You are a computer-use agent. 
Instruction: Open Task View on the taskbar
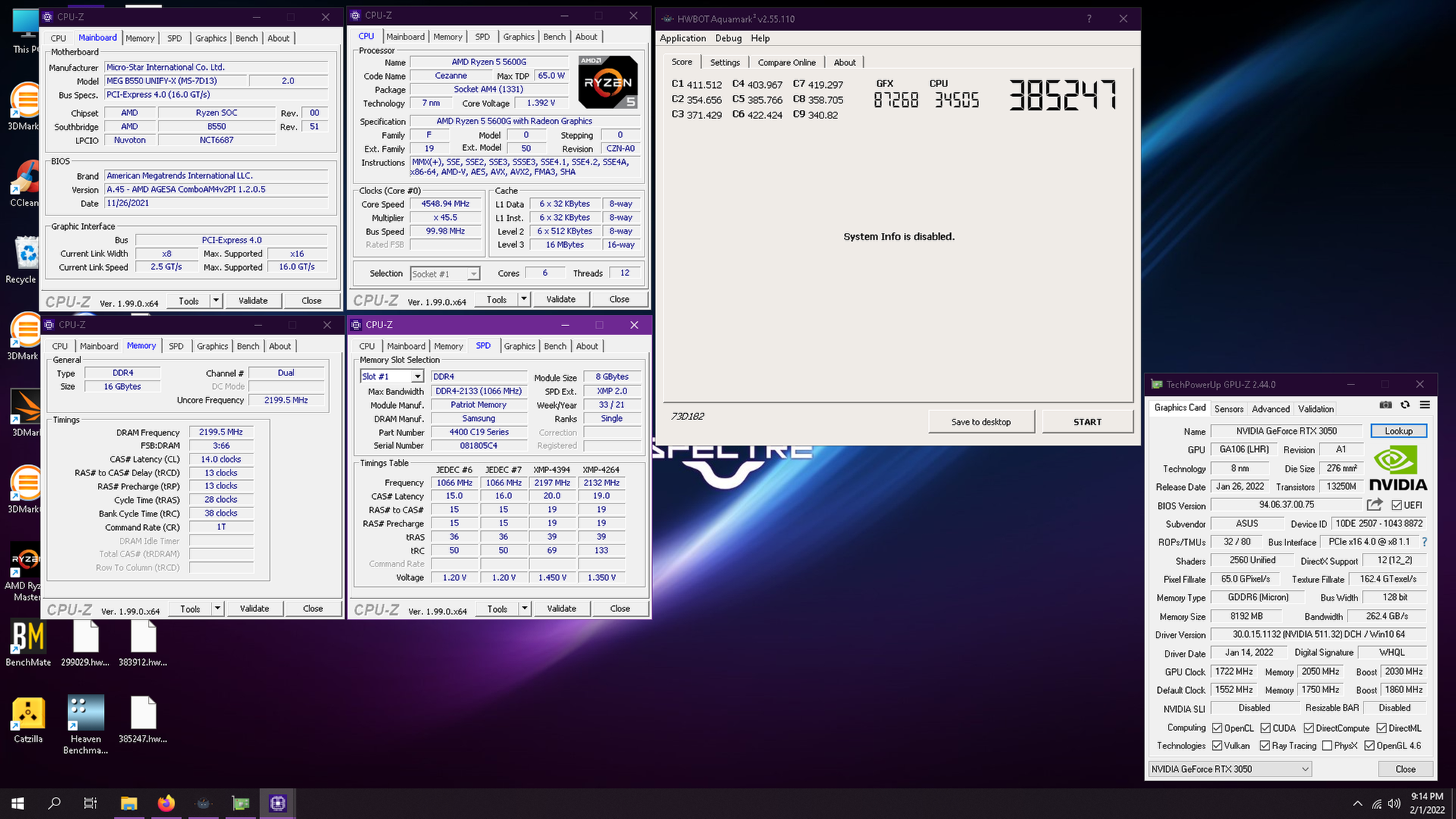tap(90, 803)
